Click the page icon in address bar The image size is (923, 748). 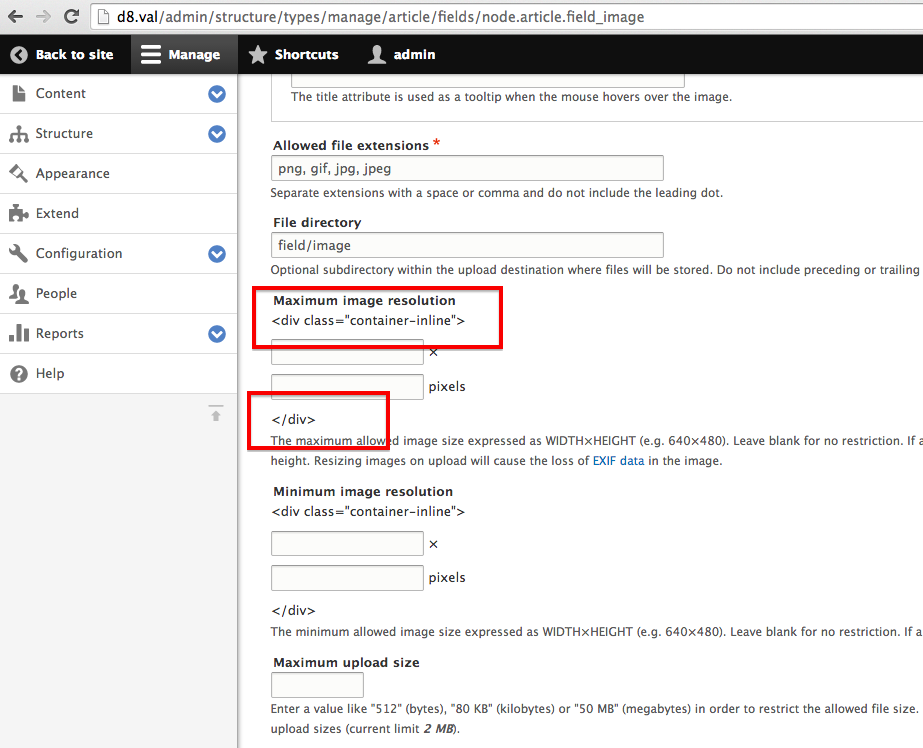104,16
